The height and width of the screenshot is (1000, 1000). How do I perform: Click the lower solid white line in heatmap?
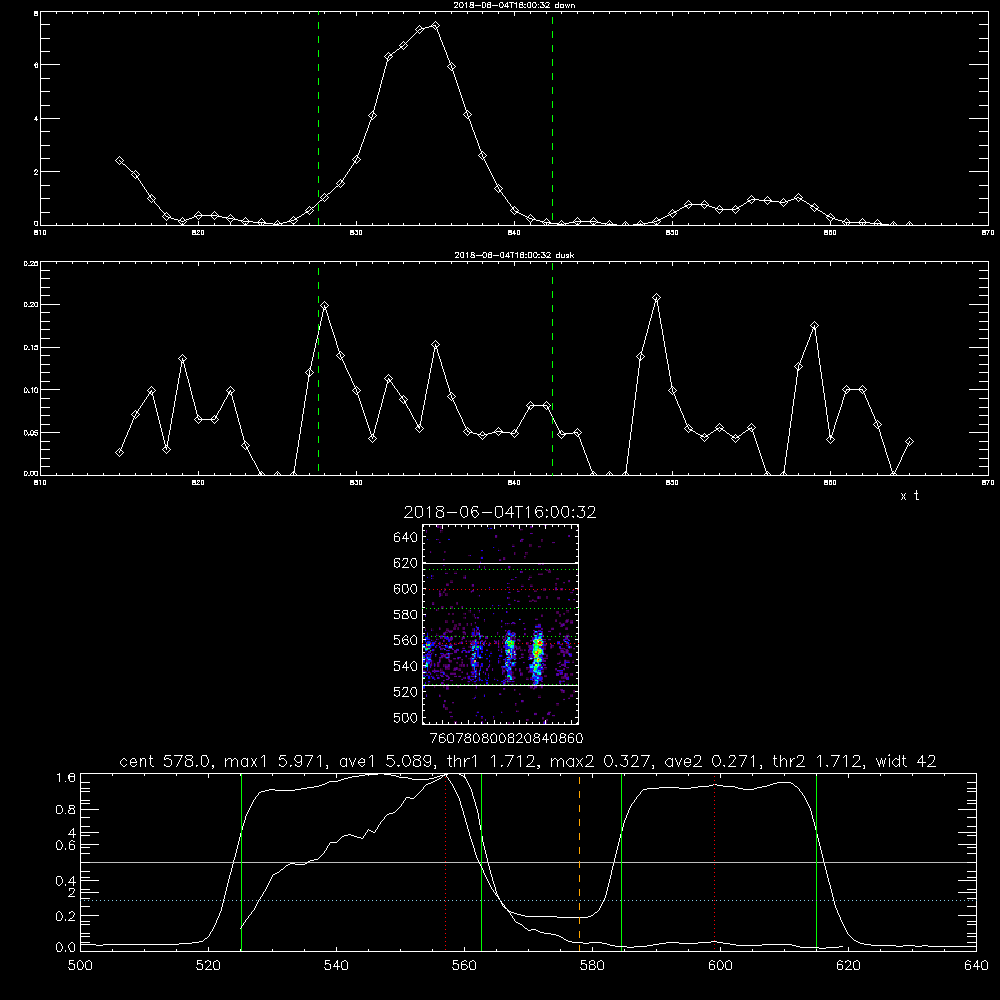click(x=501, y=686)
